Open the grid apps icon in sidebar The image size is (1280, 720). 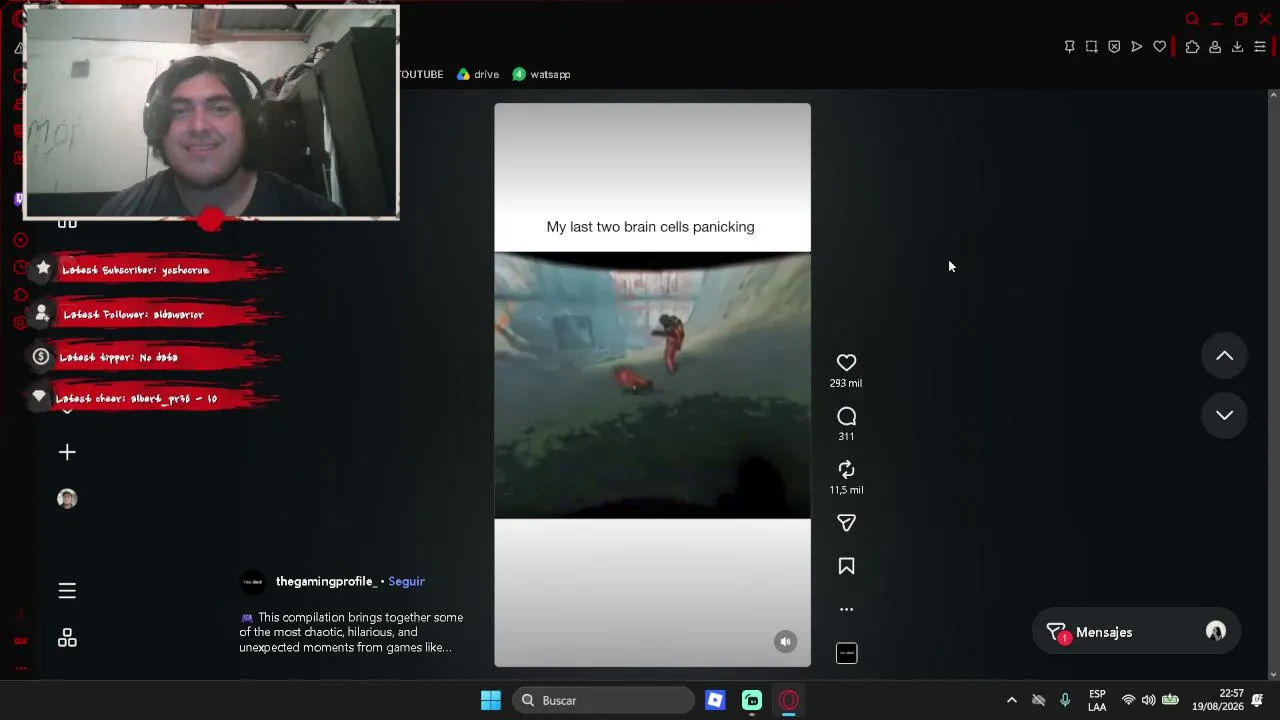click(67, 638)
